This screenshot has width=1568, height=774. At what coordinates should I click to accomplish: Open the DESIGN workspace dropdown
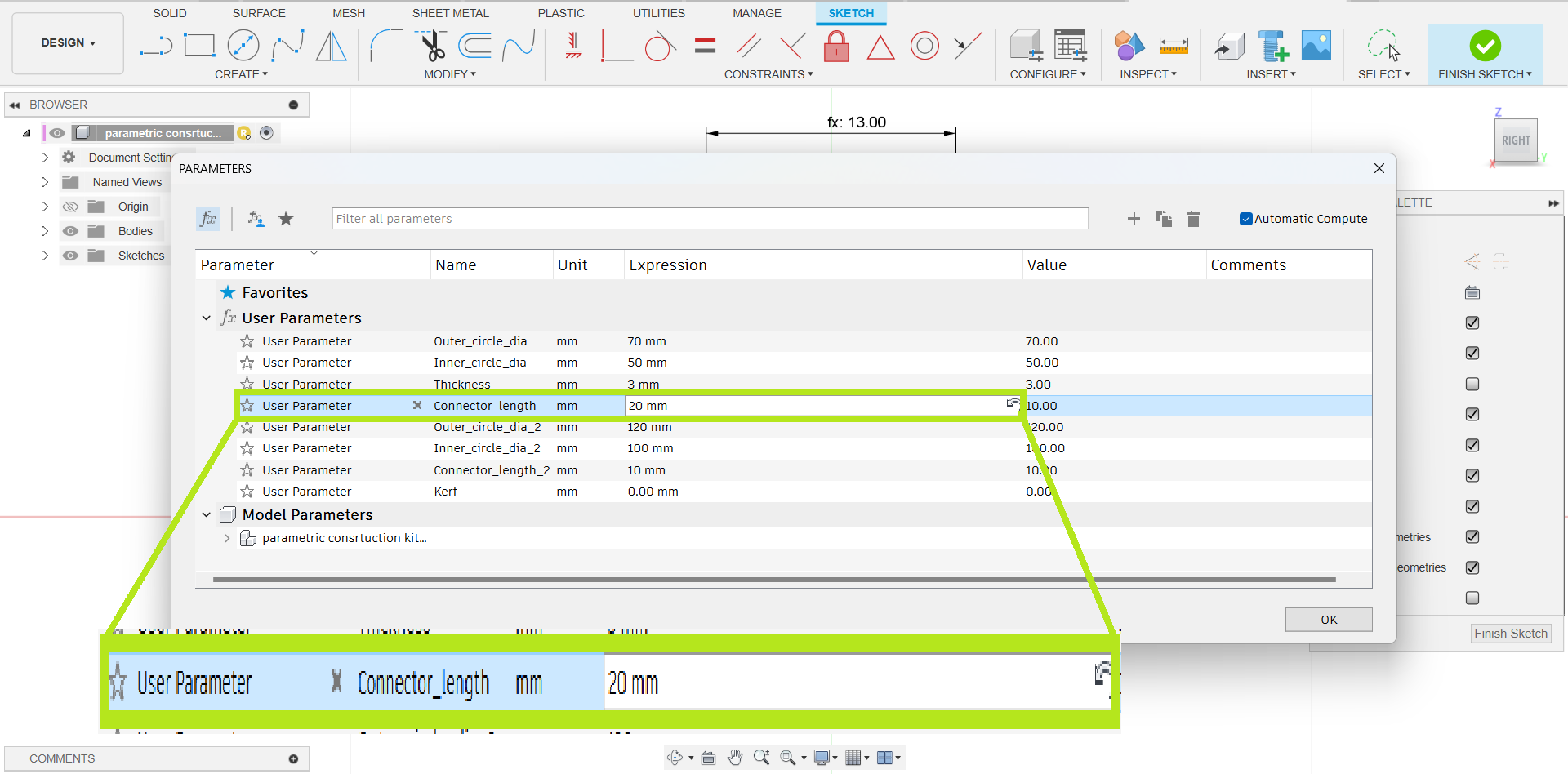tap(69, 43)
